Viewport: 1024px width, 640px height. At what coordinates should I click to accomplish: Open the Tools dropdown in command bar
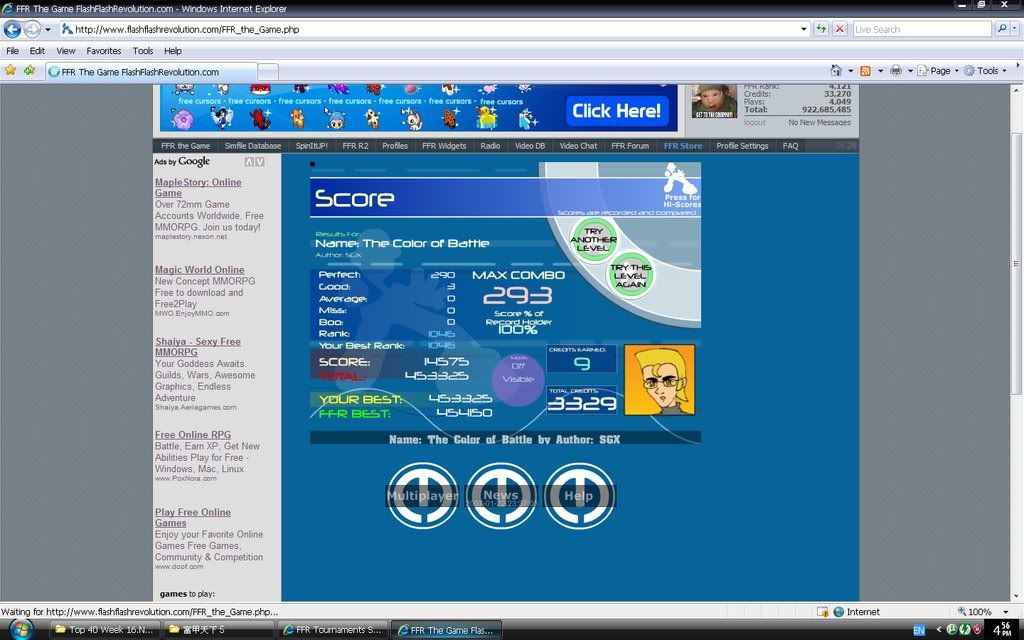tap(987, 71)
